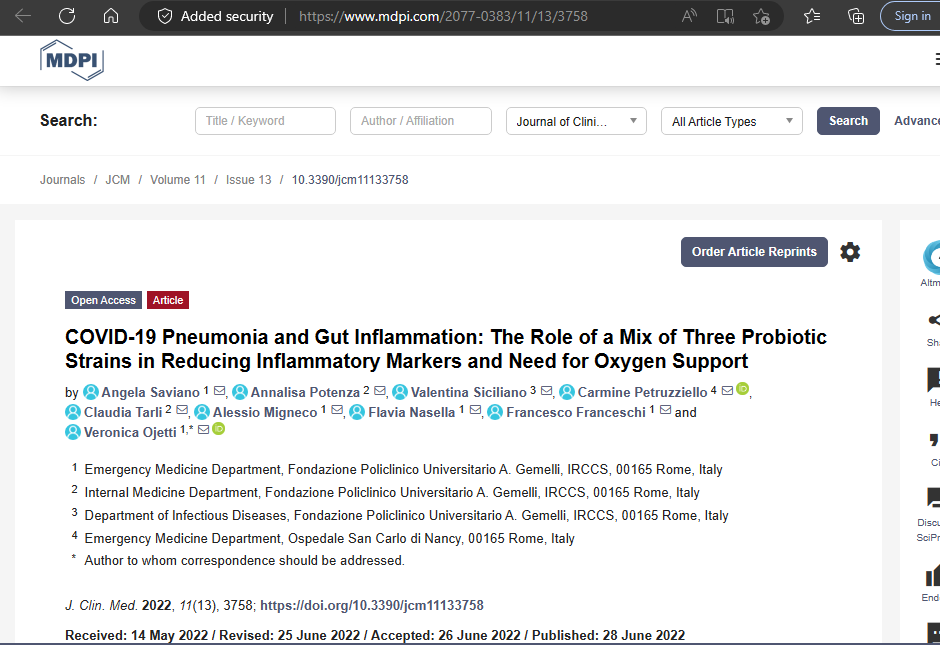Click the Department of Infectious Diseases affiliation
The height and width of the screenshot is (645, 940).
[406, 516]
